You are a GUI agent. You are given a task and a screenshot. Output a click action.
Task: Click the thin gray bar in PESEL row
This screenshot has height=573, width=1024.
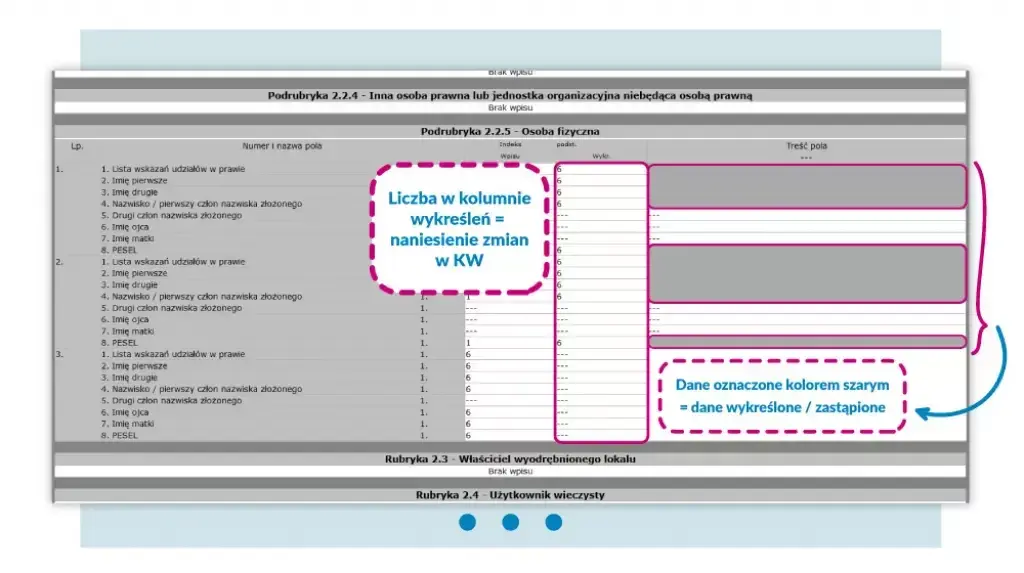[807, 342]
